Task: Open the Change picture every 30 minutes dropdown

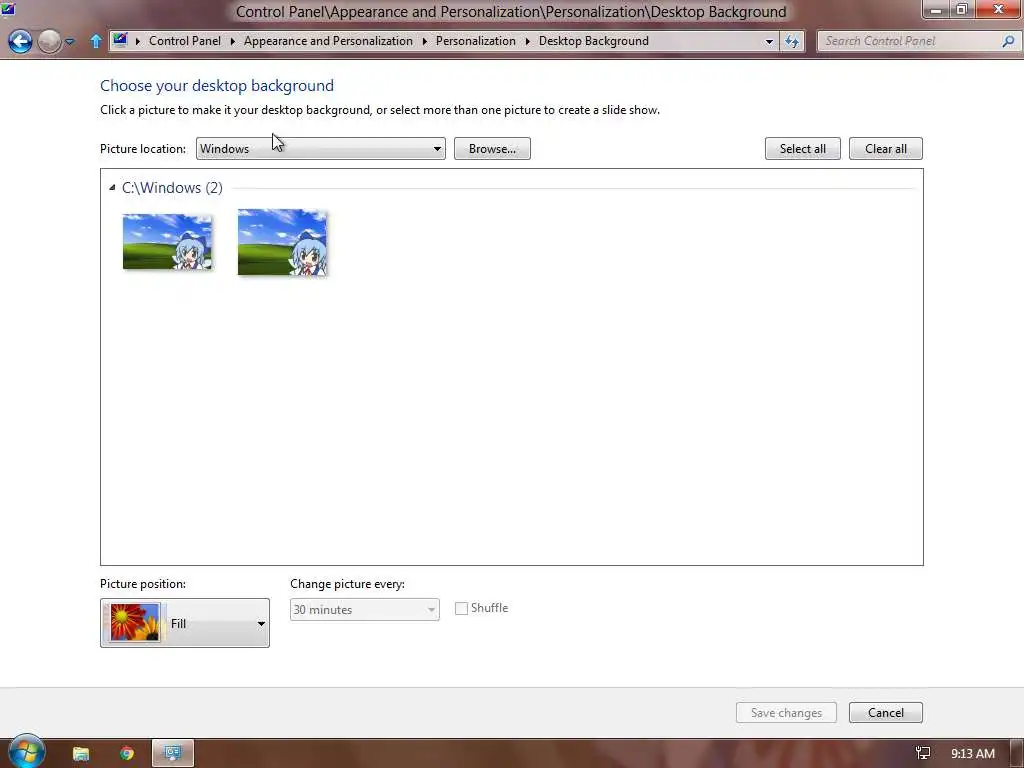Action: click(x=364, y=609)
